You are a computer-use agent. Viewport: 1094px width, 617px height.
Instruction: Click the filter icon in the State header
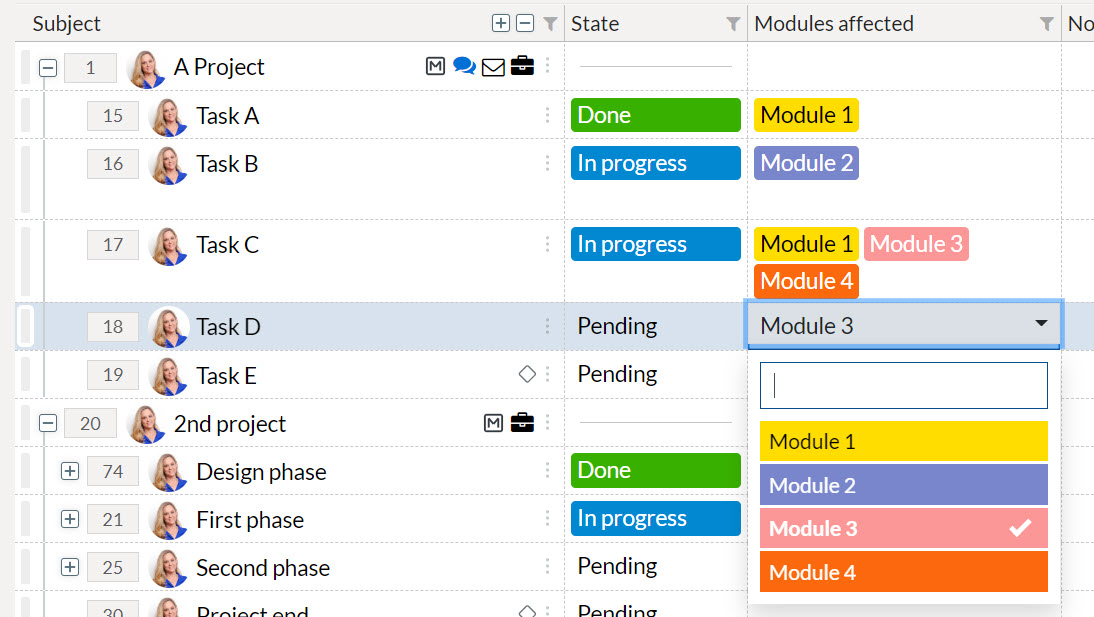point(733,24)
